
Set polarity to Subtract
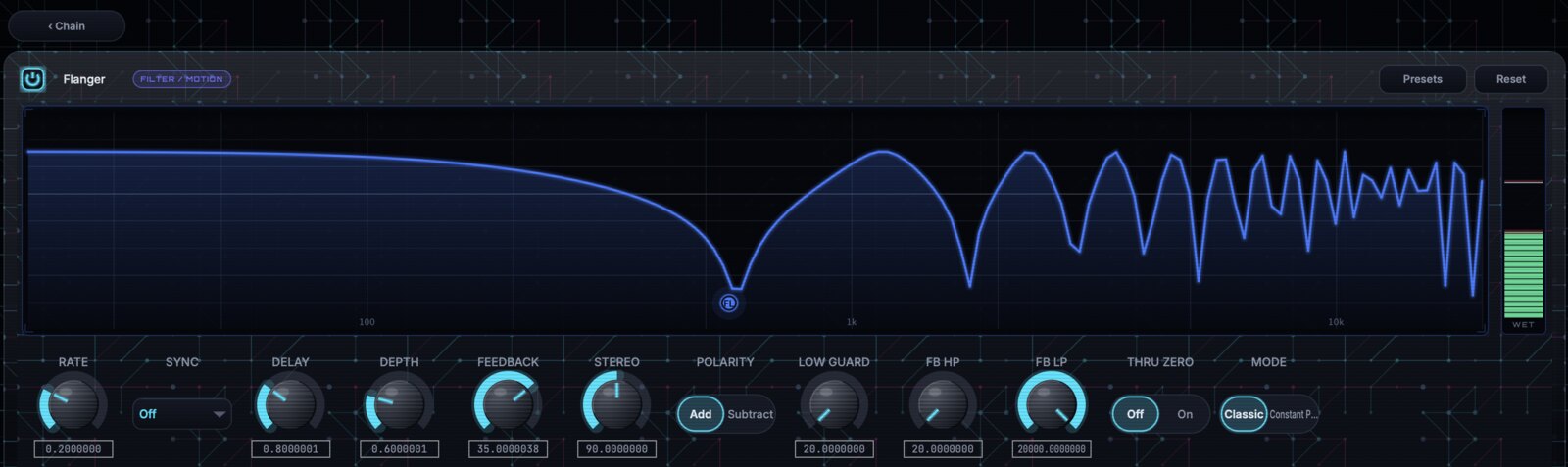[x=751, y=414]
